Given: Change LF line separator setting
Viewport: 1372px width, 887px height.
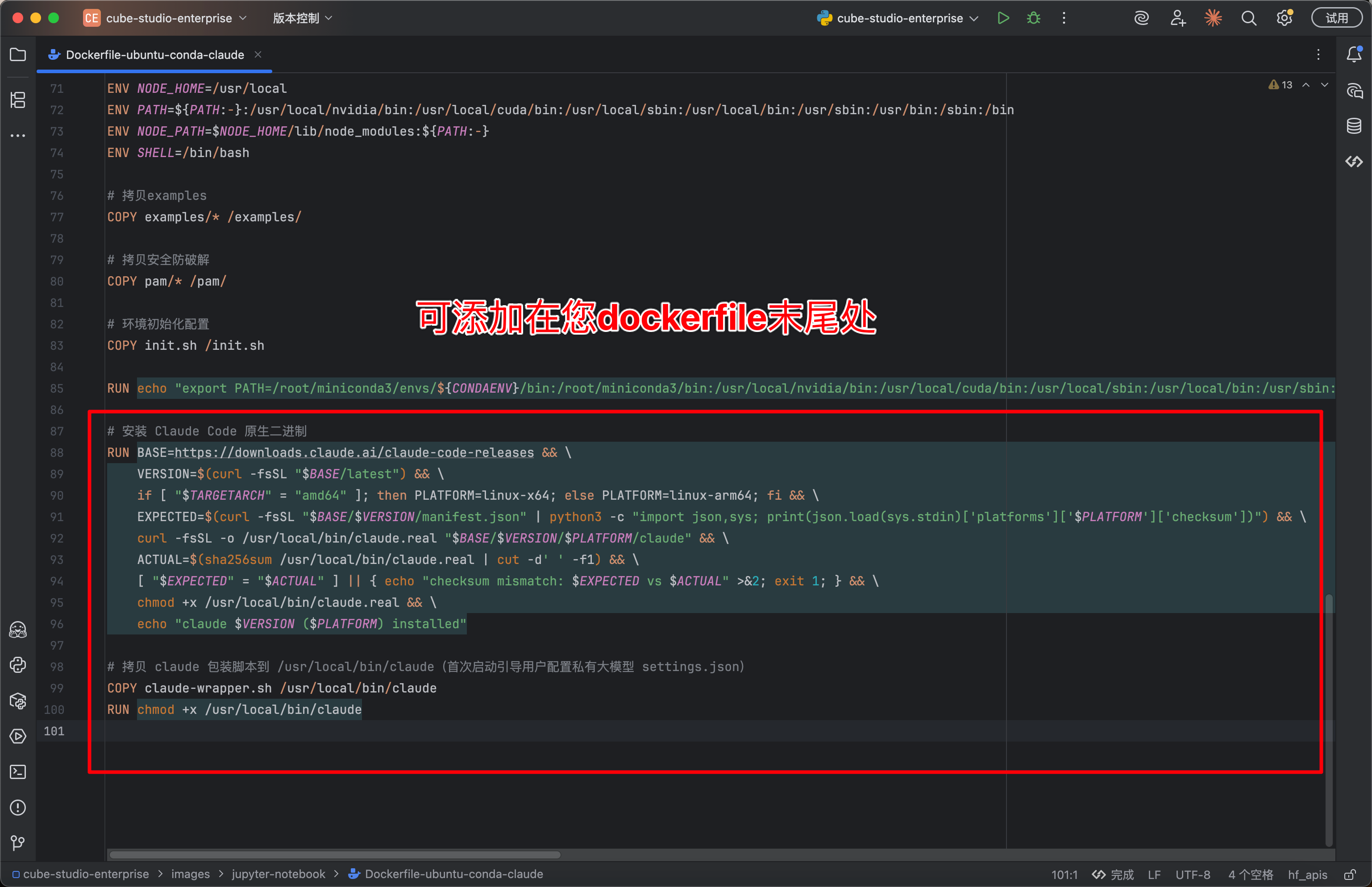Looking at the screenshot, I should tap(1154, 875).
